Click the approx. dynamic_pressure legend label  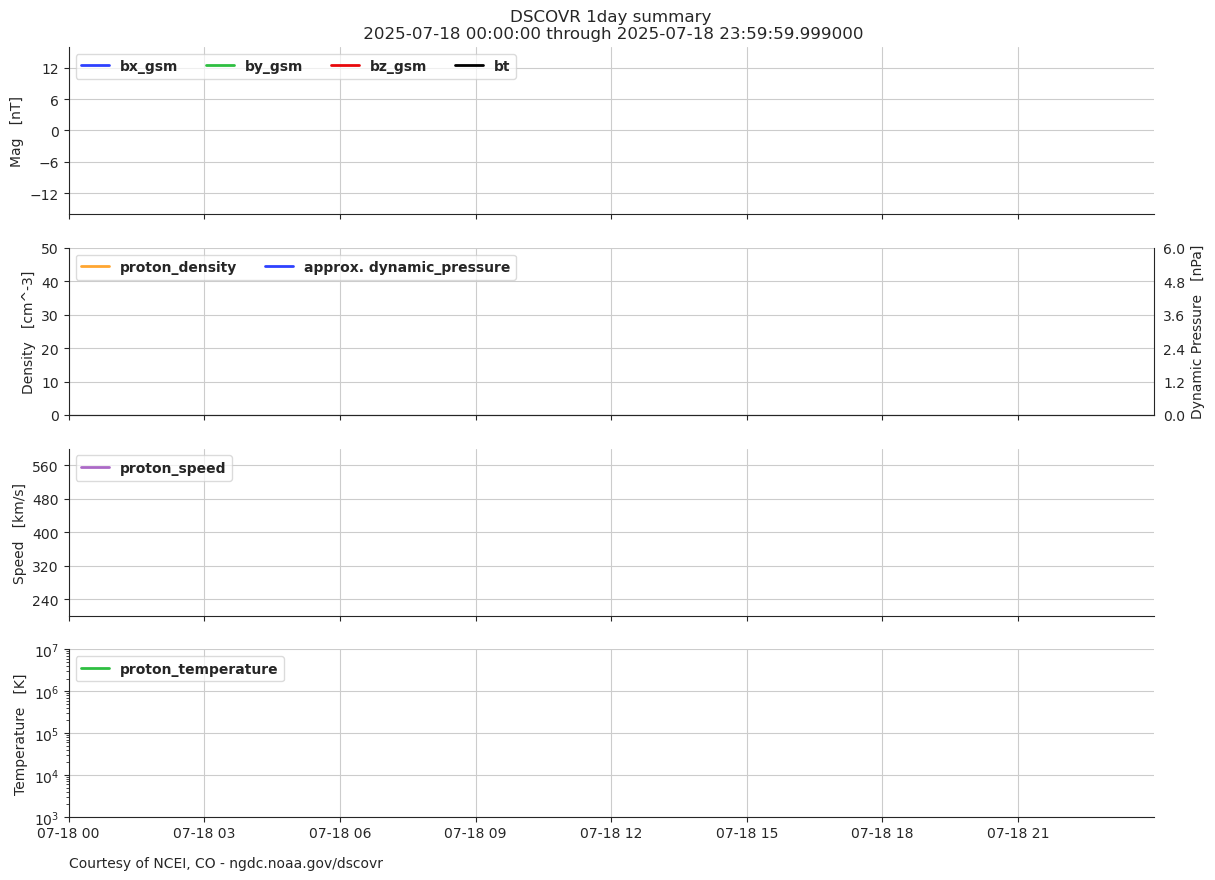point(407,268)
